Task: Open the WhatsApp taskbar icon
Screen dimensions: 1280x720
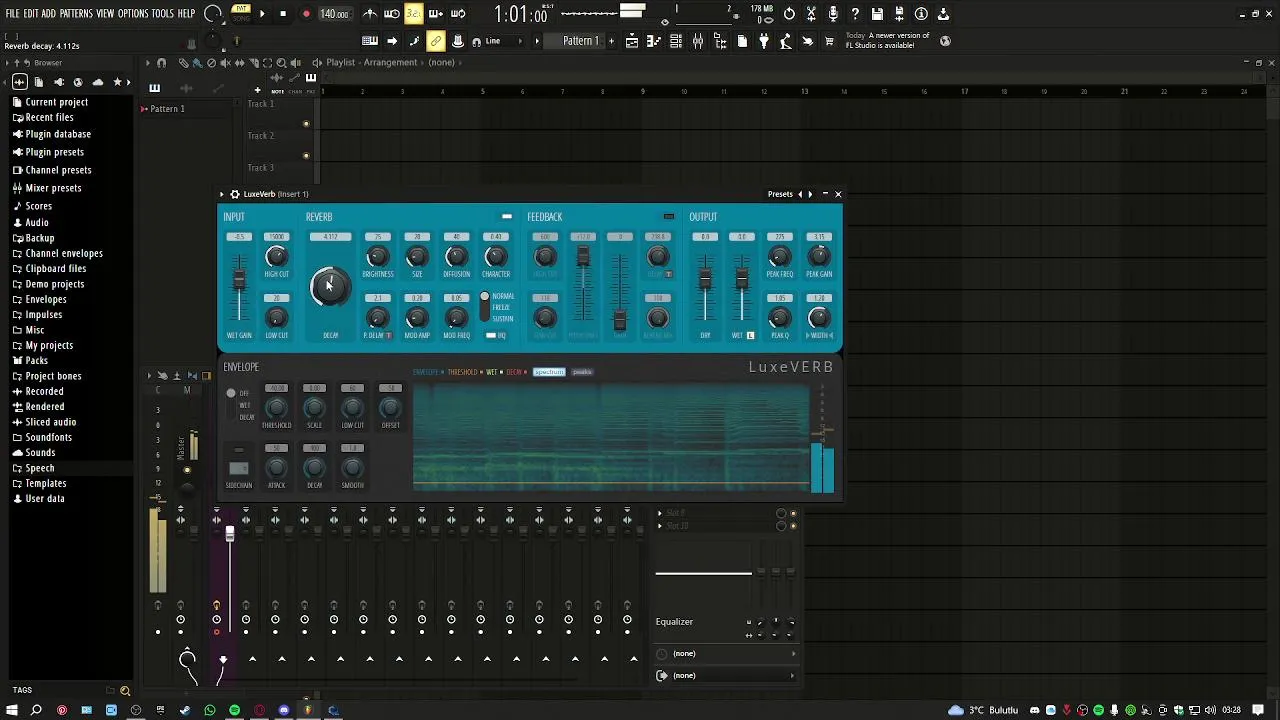Action: tap(210, 710)
